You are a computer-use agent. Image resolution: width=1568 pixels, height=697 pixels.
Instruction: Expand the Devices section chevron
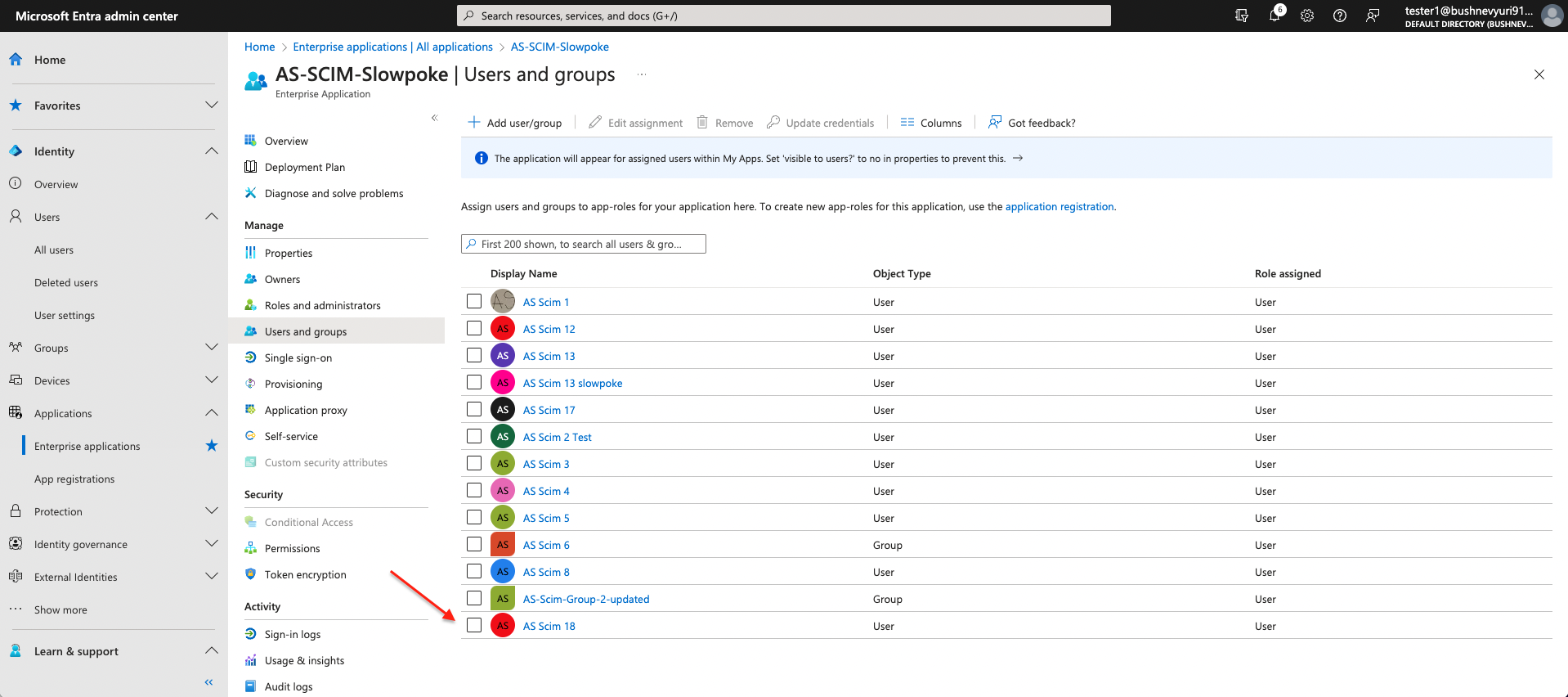[212, 380]
